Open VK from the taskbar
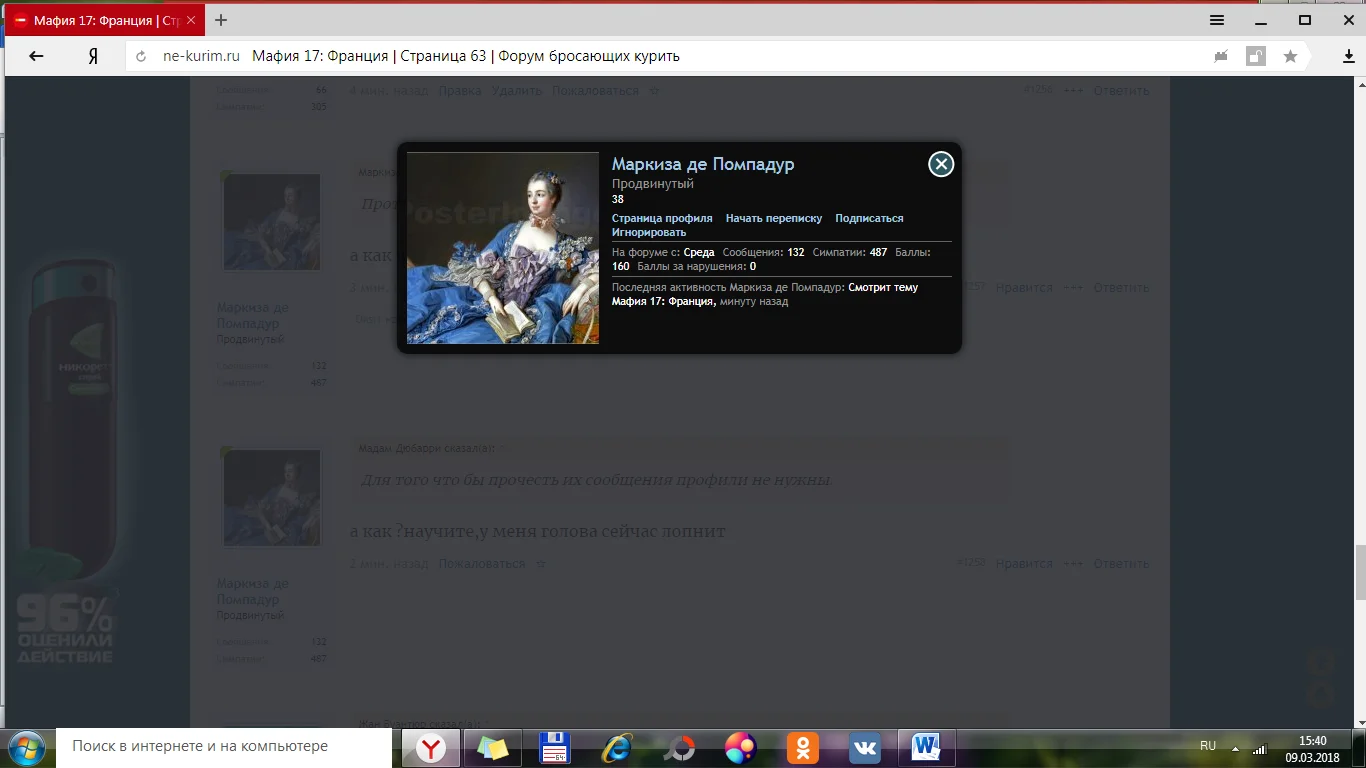 coord(865,747)
